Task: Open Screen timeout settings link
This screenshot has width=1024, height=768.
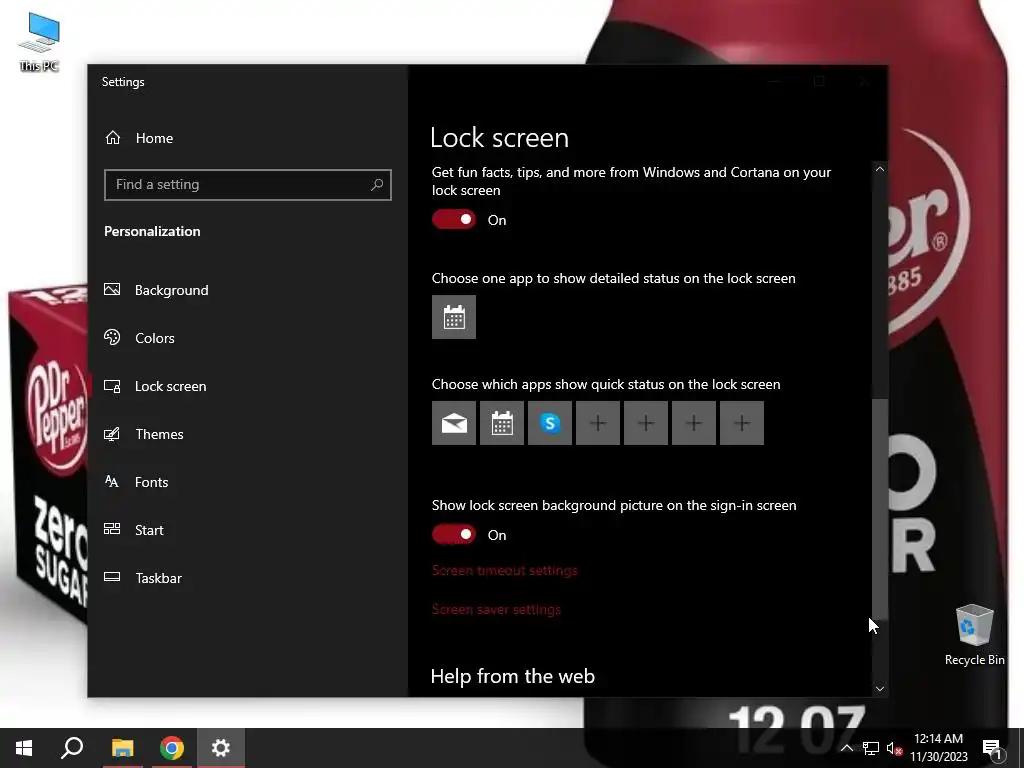Action: pos(505,570)
